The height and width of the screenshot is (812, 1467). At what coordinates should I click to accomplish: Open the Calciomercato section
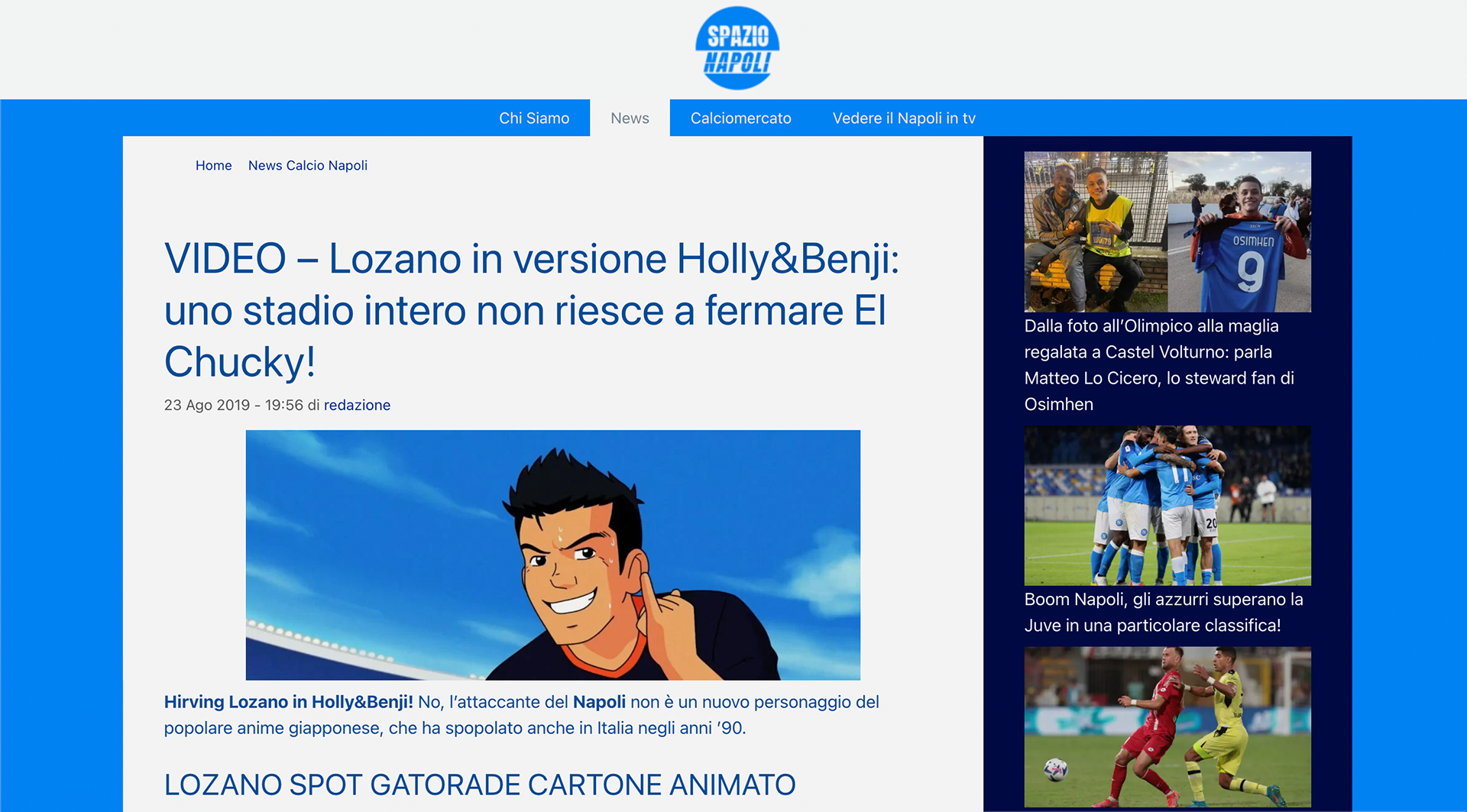pos(740,118)
